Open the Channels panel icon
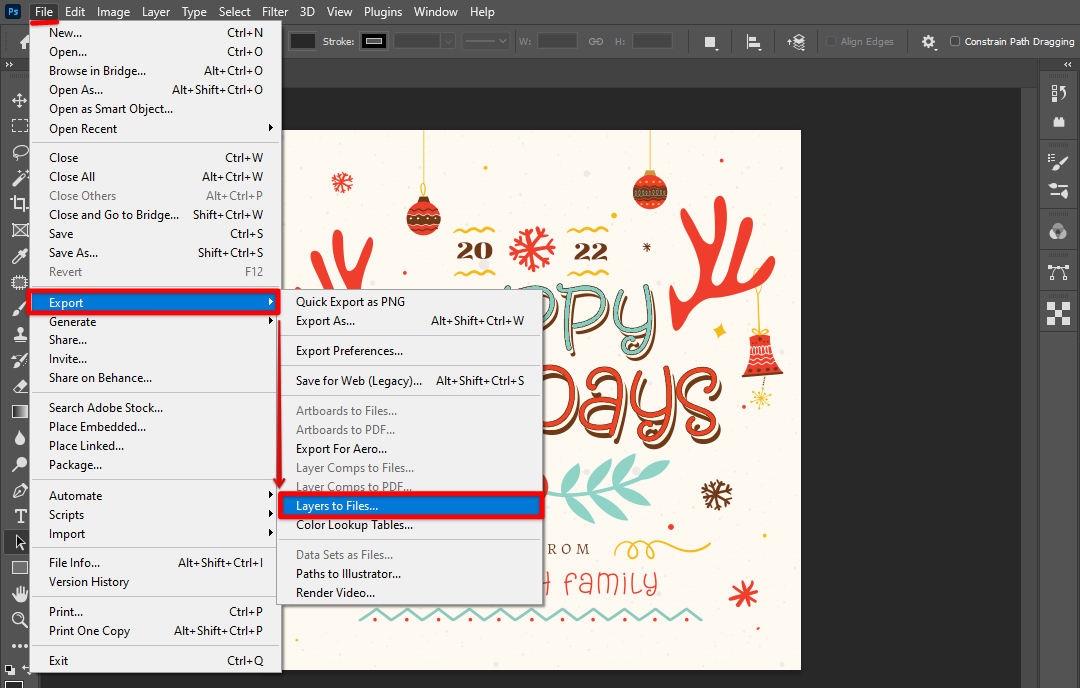Screen dimensions: 1080x688 1058,232
